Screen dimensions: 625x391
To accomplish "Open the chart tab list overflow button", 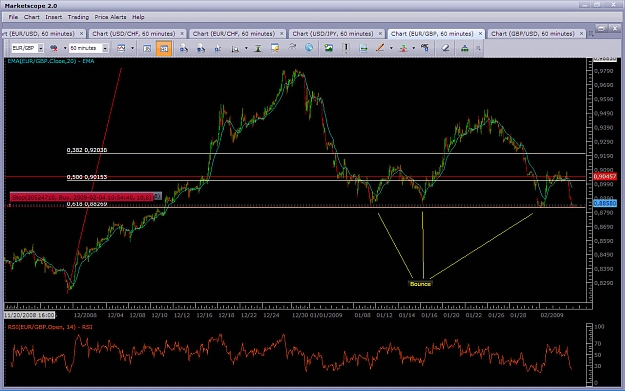I will (x=591, y=34).
